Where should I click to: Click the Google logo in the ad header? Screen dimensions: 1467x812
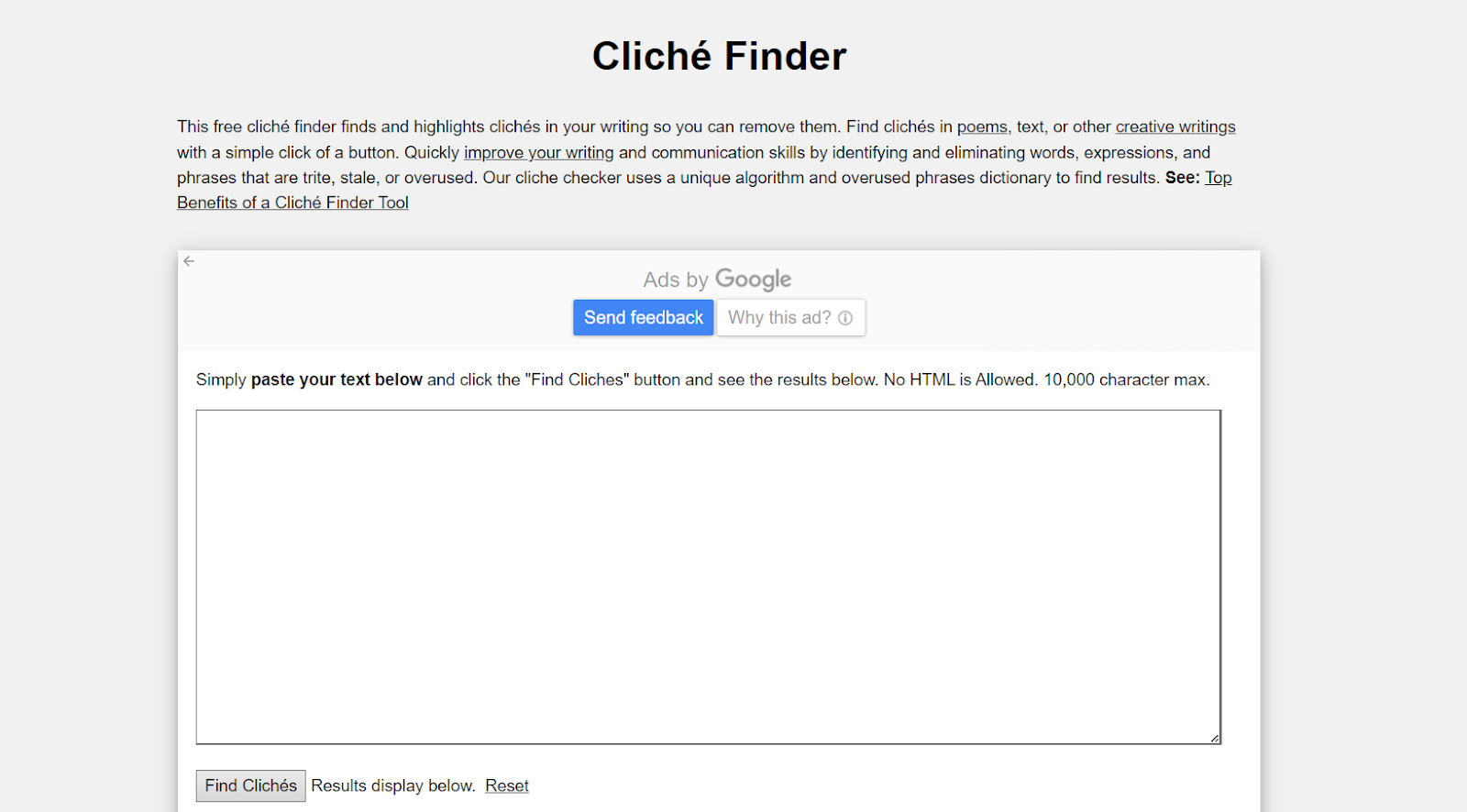pos(753,280)
